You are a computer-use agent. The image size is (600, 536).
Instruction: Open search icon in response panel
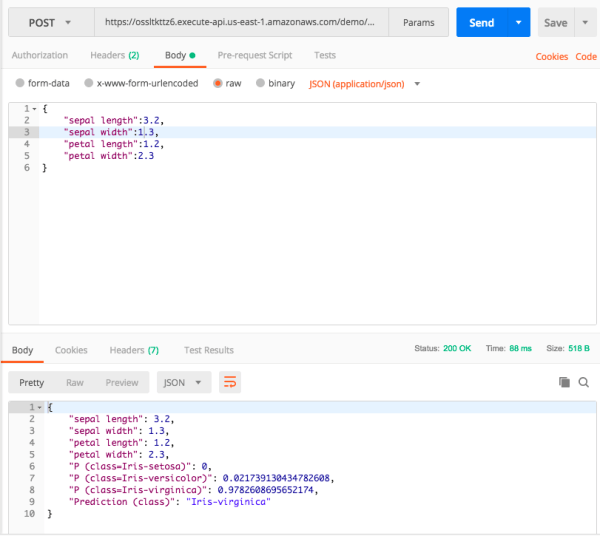pos(584,382)
